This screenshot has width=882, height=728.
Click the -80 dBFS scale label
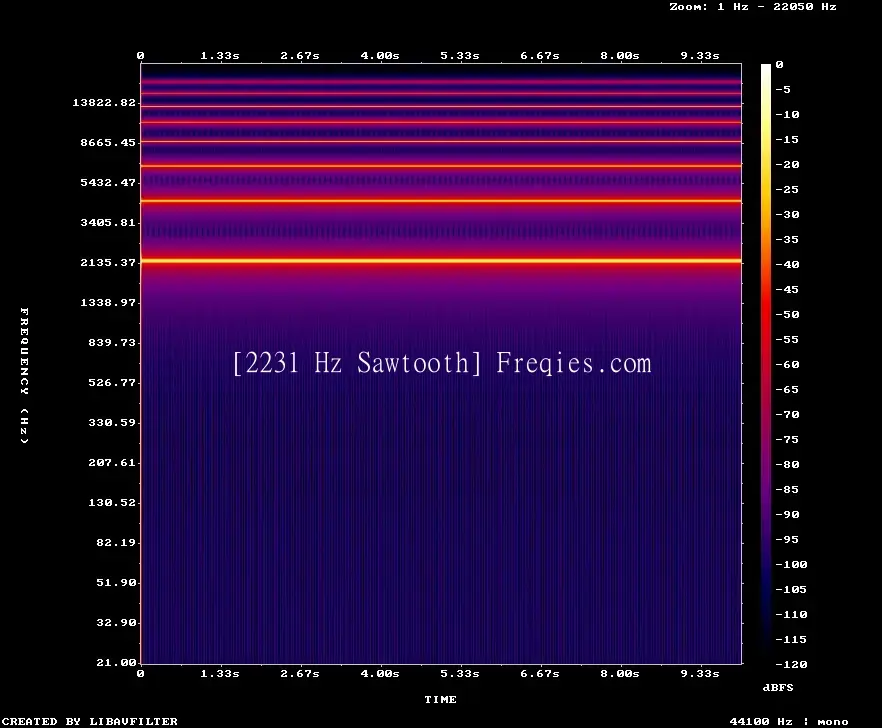point(787,465)
